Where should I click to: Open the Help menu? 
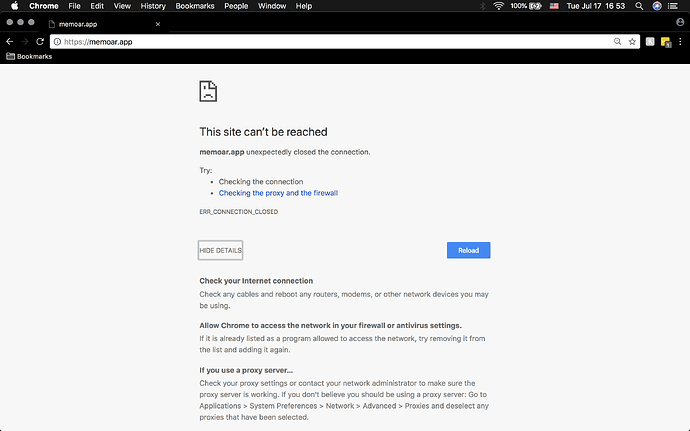click(304, 6)
